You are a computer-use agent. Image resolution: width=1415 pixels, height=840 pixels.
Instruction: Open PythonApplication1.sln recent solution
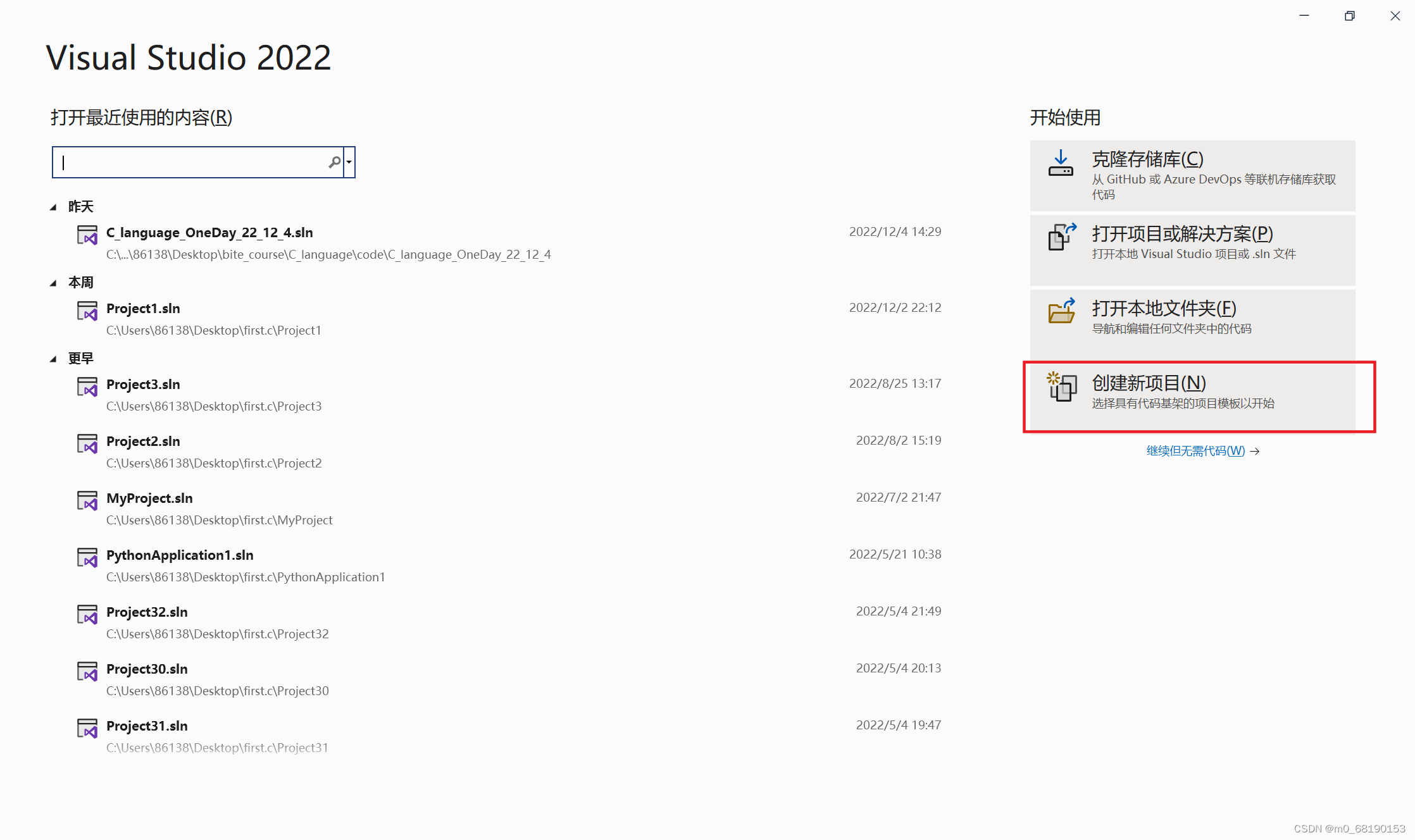tap(506, 565)
